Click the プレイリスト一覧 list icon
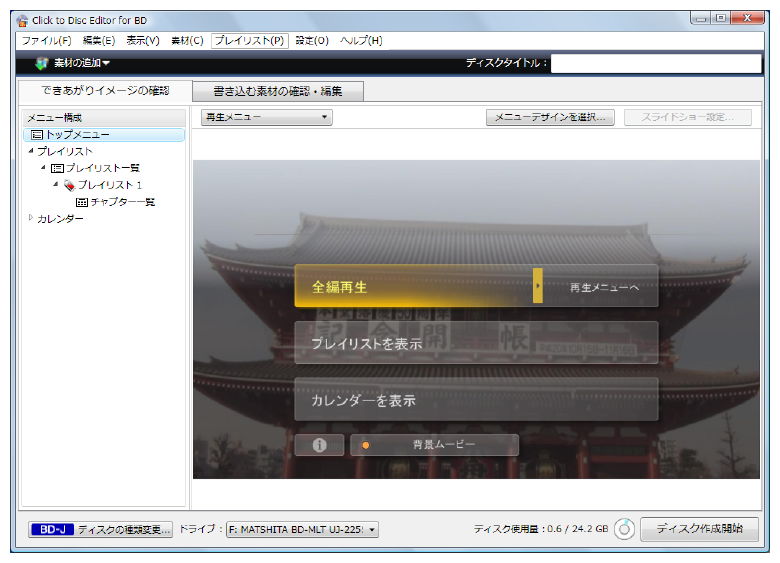780x563 pixels. click(57, 168)
